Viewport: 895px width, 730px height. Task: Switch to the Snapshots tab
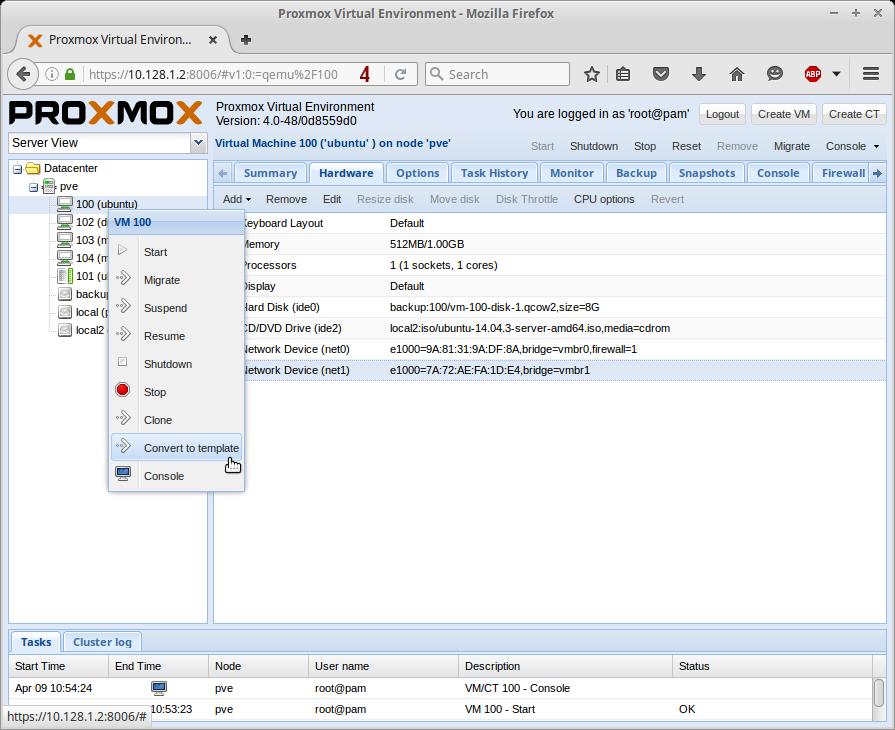click(x=706, y=173)
